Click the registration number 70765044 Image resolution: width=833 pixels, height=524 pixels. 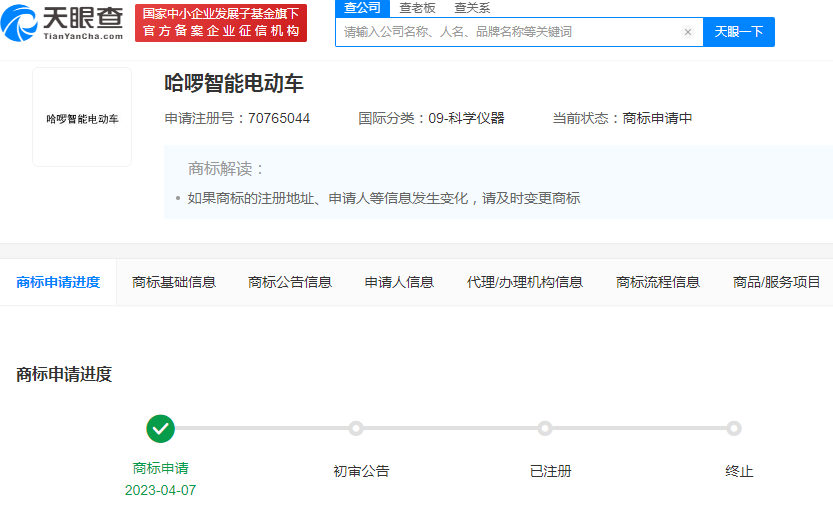click(x=279, y=118)
